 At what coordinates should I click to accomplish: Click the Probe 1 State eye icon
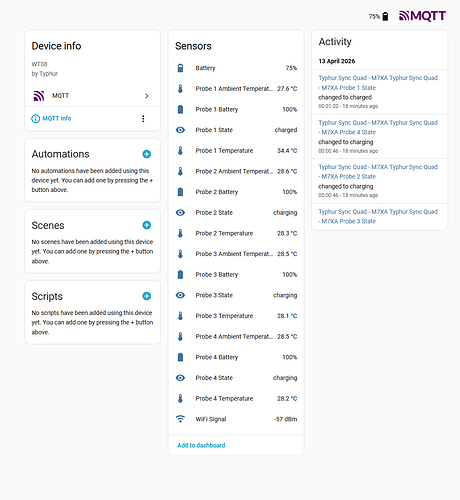[x=180, y=130]
